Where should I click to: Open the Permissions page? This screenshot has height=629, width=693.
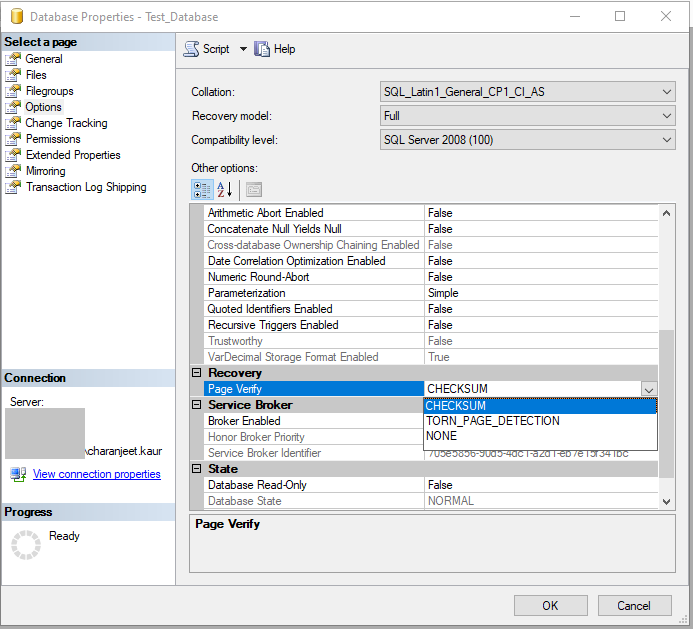(x=53, y=139)
